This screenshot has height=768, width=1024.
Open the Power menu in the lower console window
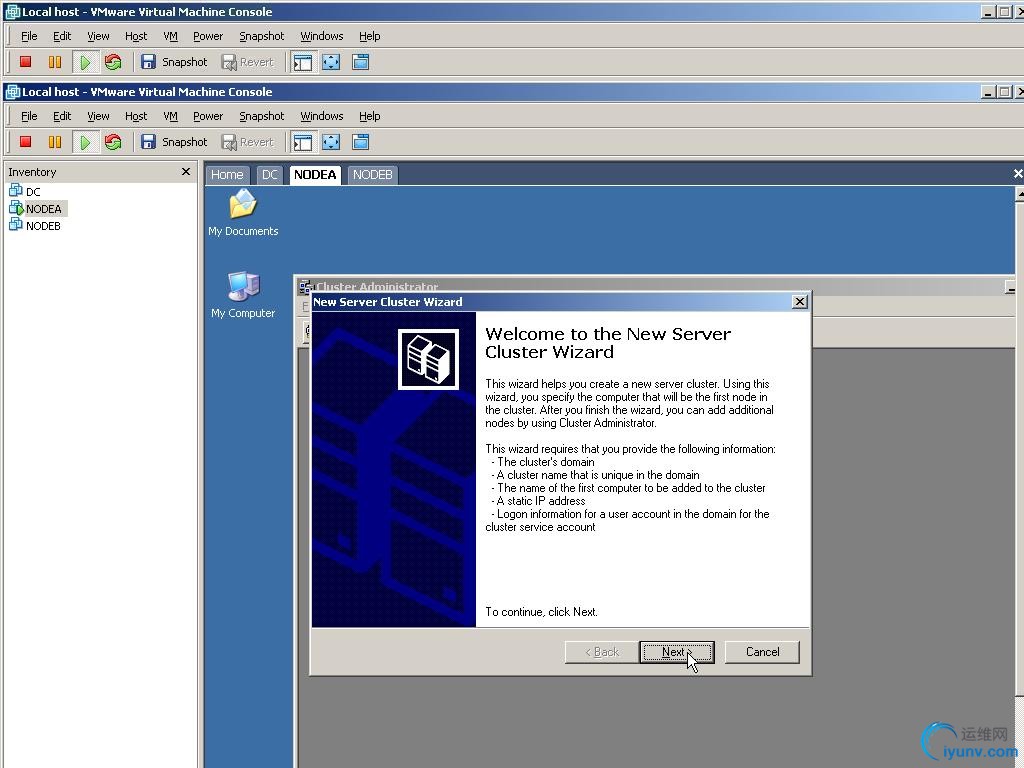208,116
